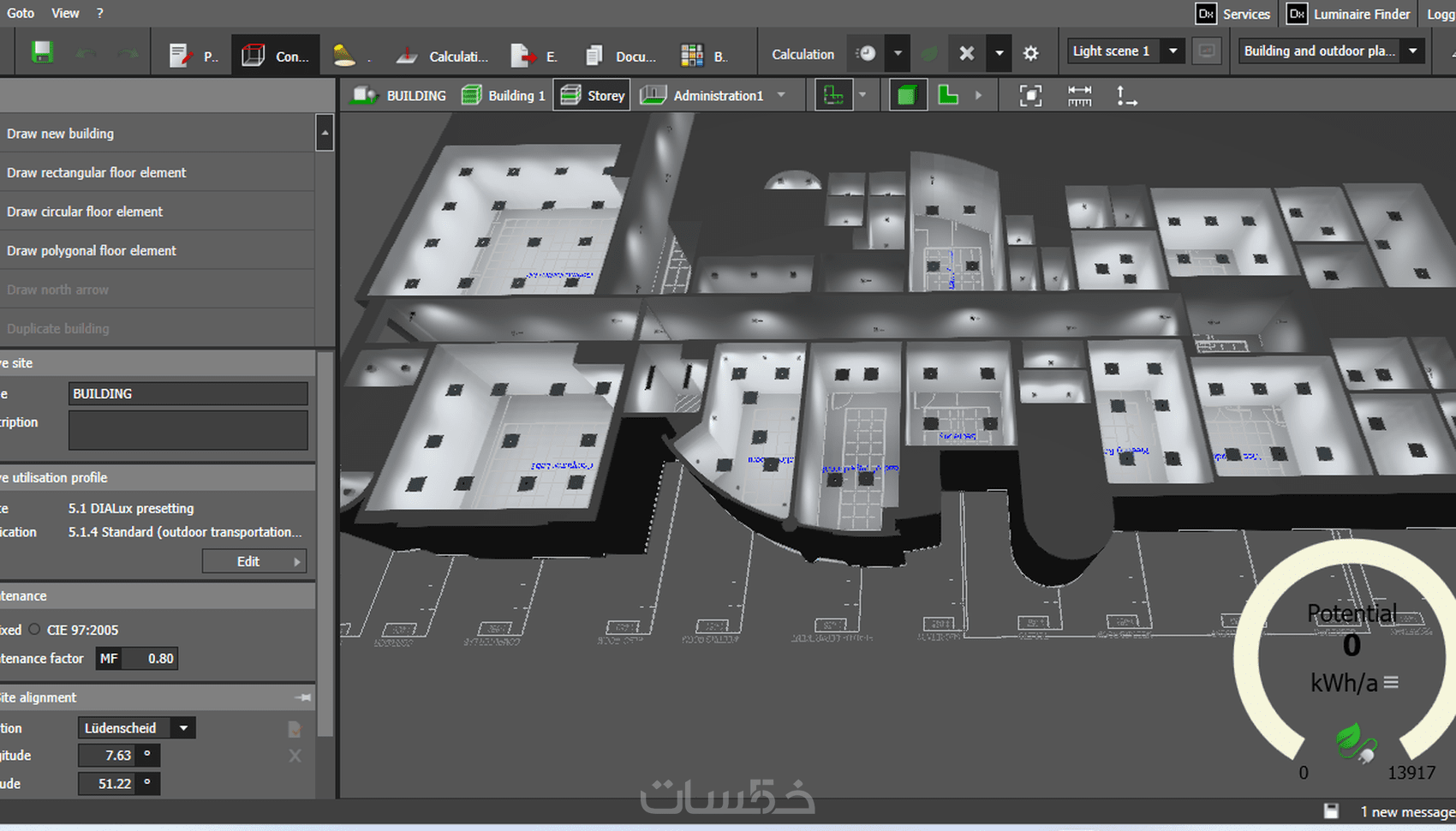Click Draw rectangular floor element
The image size is (1456, 831).
point(97,172)
